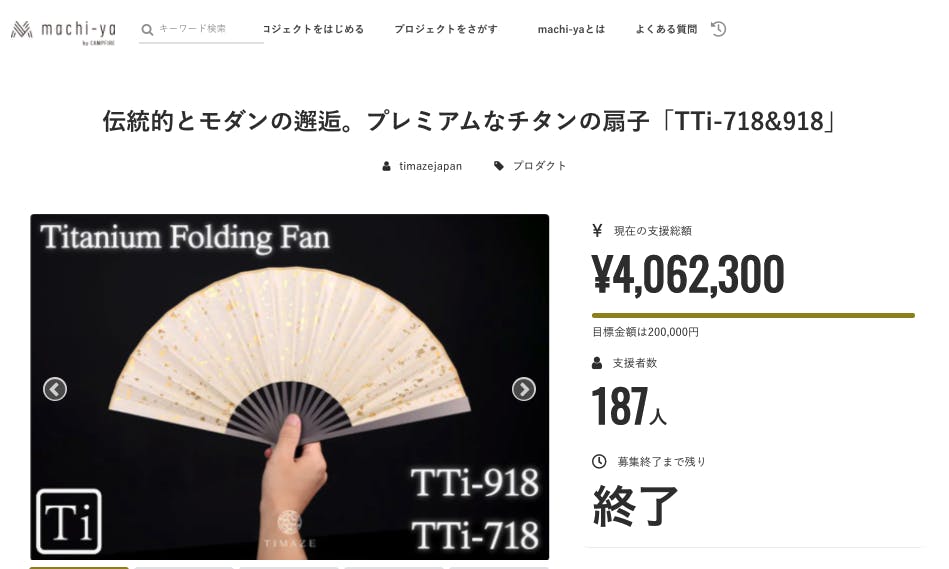Click the user icon beside timazejapan
The width and height of the screenshot is (949, 569).
(386, 166)
